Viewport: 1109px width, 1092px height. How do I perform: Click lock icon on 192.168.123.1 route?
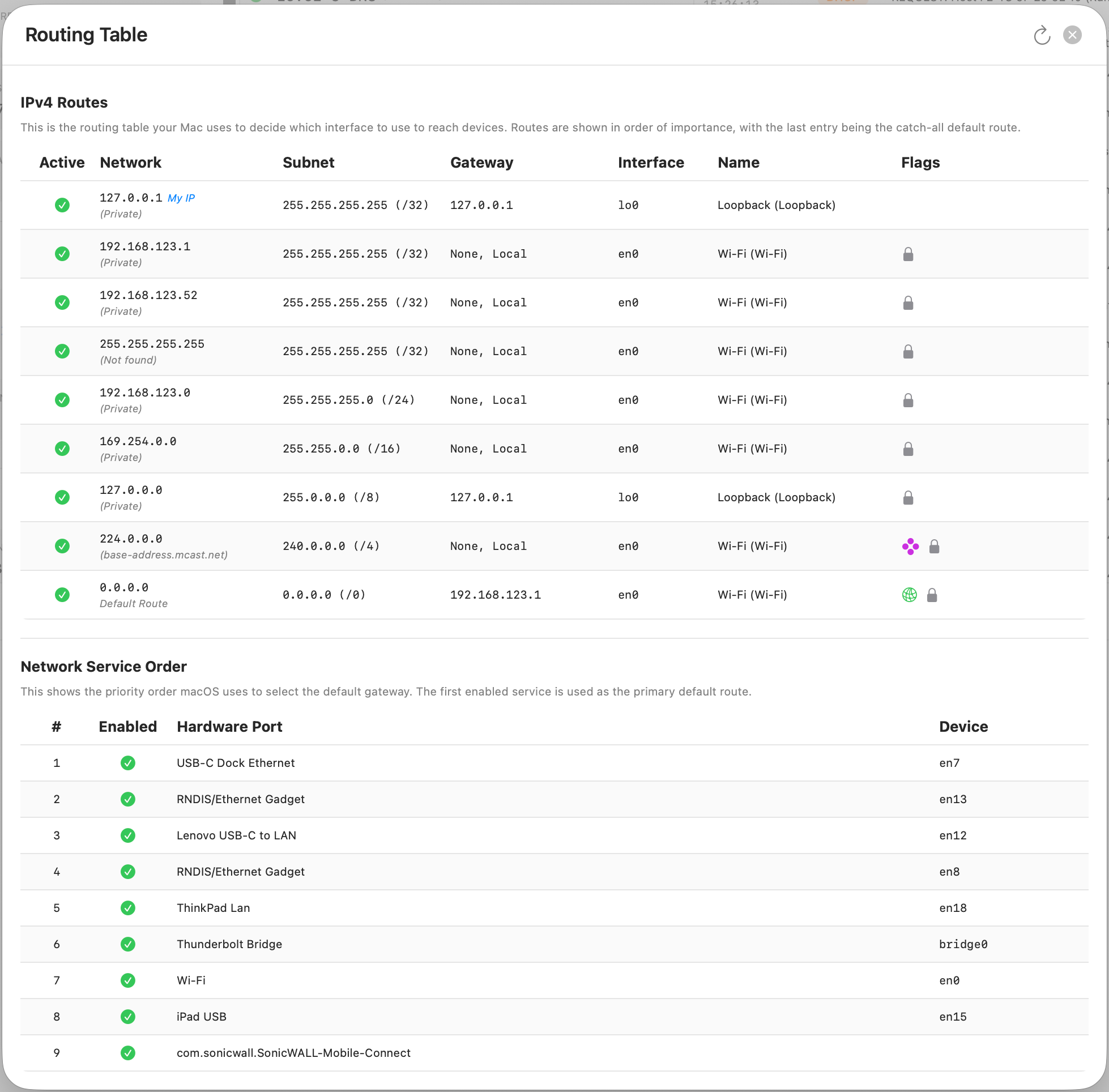tap(908, 254)
